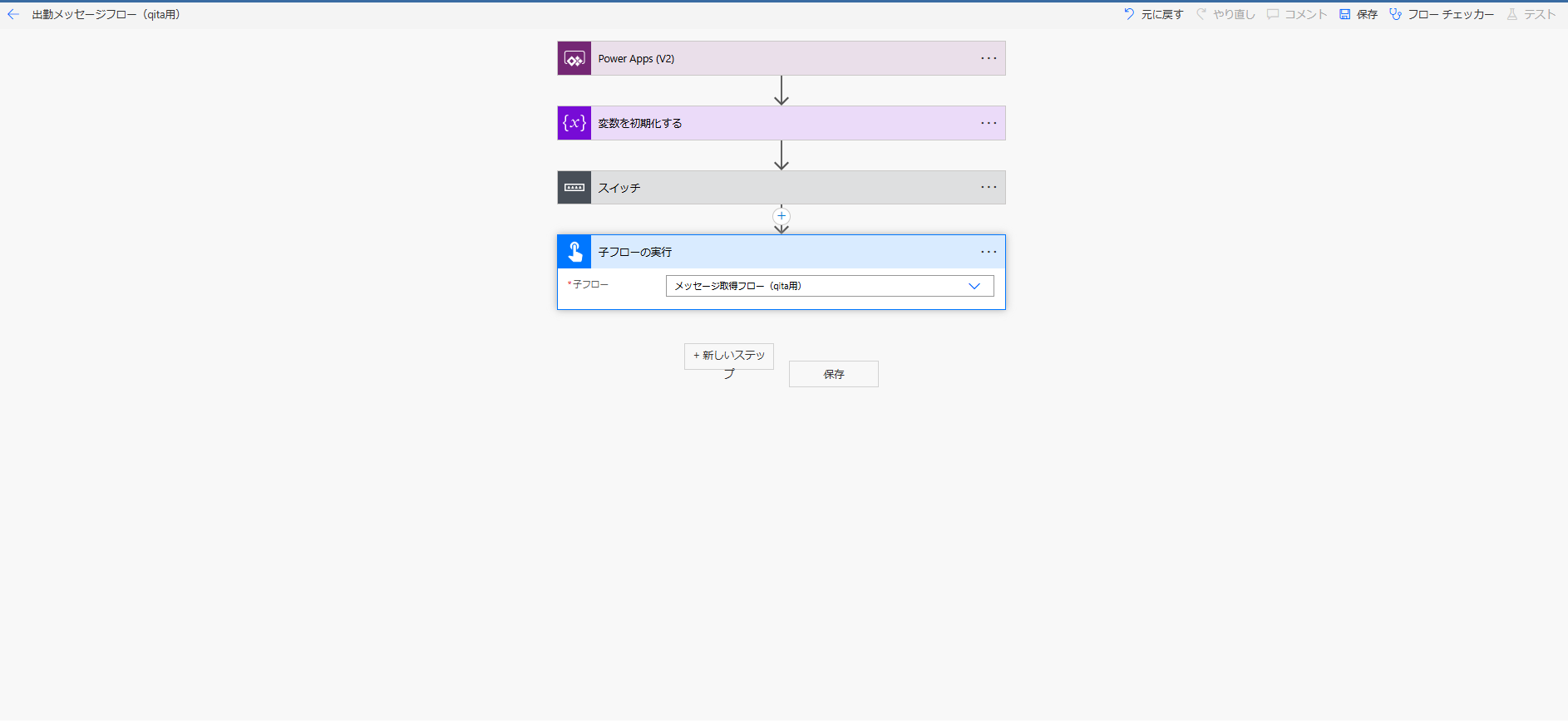This screenshot has height=723, width=1568.
Task: Click the *子フロー field label
Action: point(588,284)
